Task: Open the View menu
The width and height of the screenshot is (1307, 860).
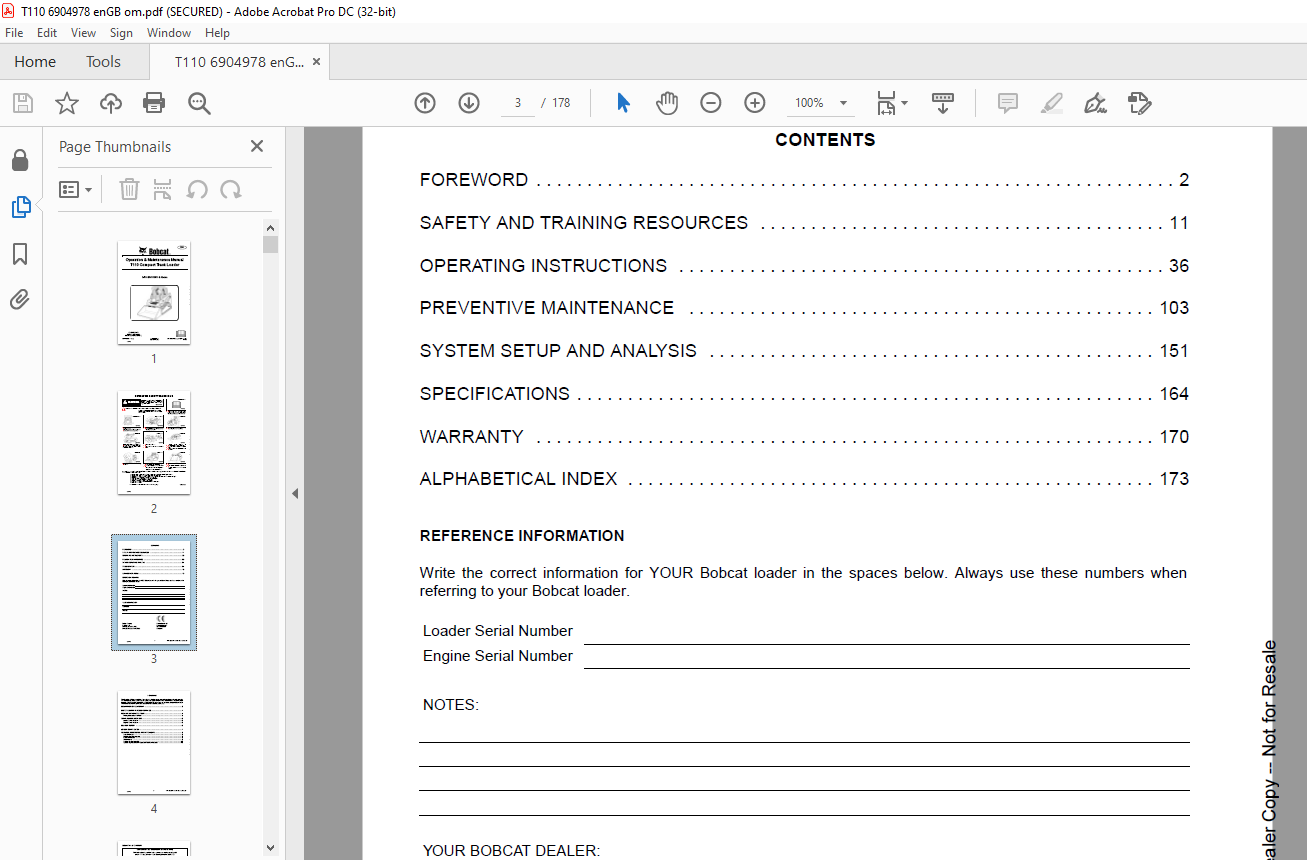Action: 83,33
